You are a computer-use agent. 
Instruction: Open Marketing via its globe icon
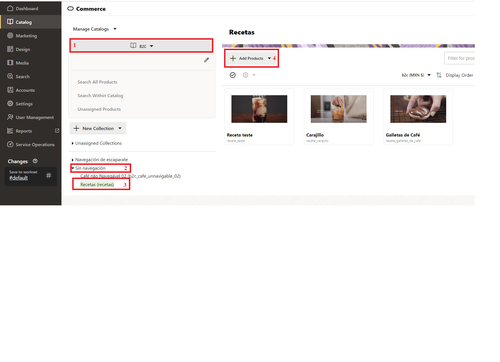click(x=10, y=36)
